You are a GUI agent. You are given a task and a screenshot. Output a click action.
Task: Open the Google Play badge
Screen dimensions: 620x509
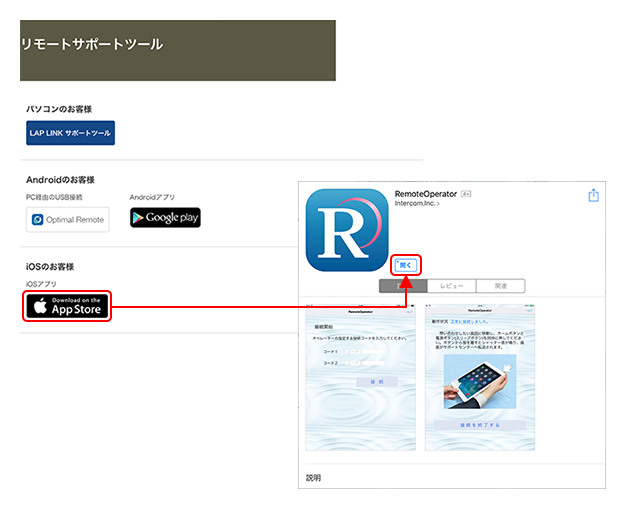coord(165,217)
